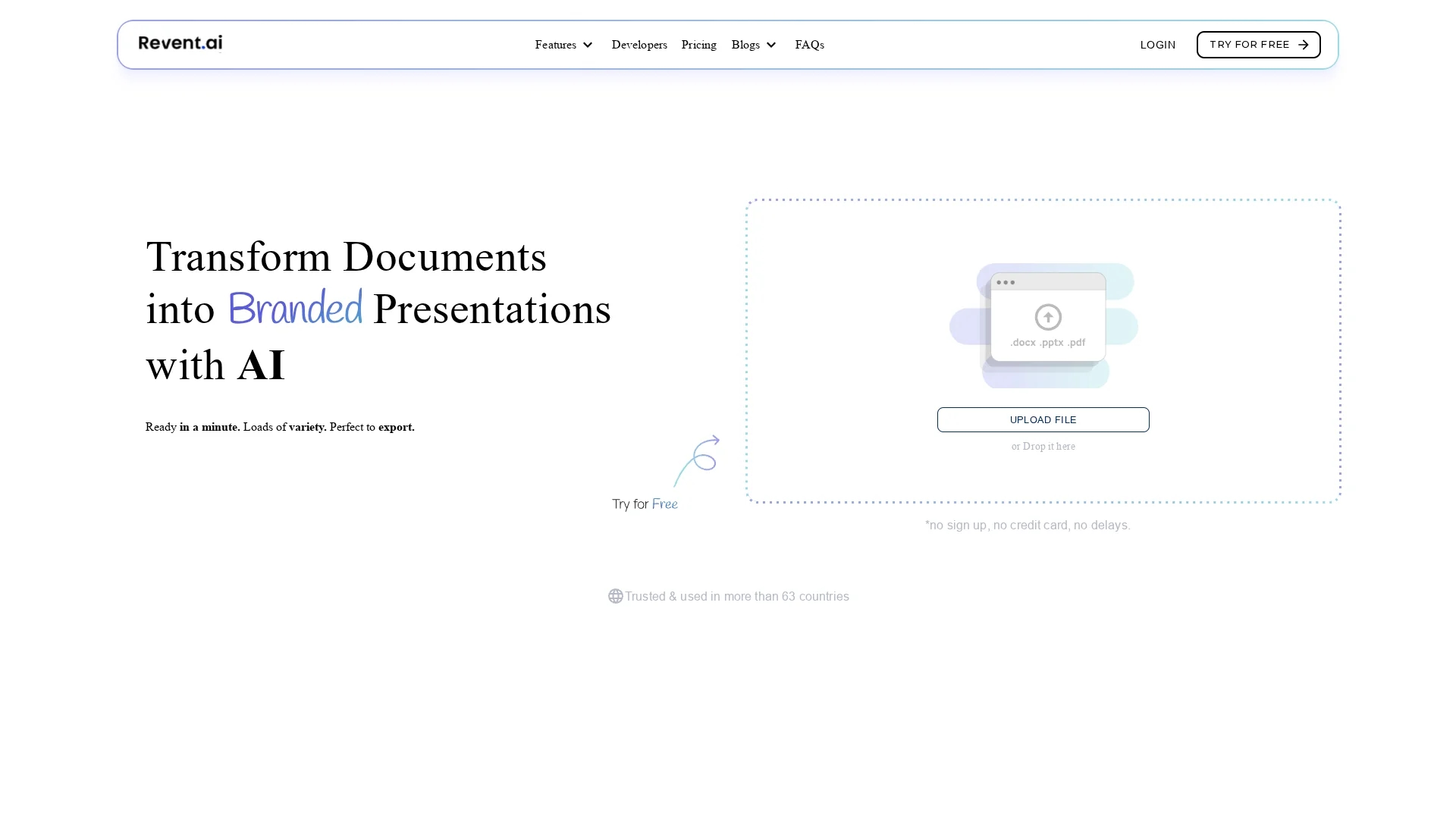Go to the Developers page

point(639,45)
